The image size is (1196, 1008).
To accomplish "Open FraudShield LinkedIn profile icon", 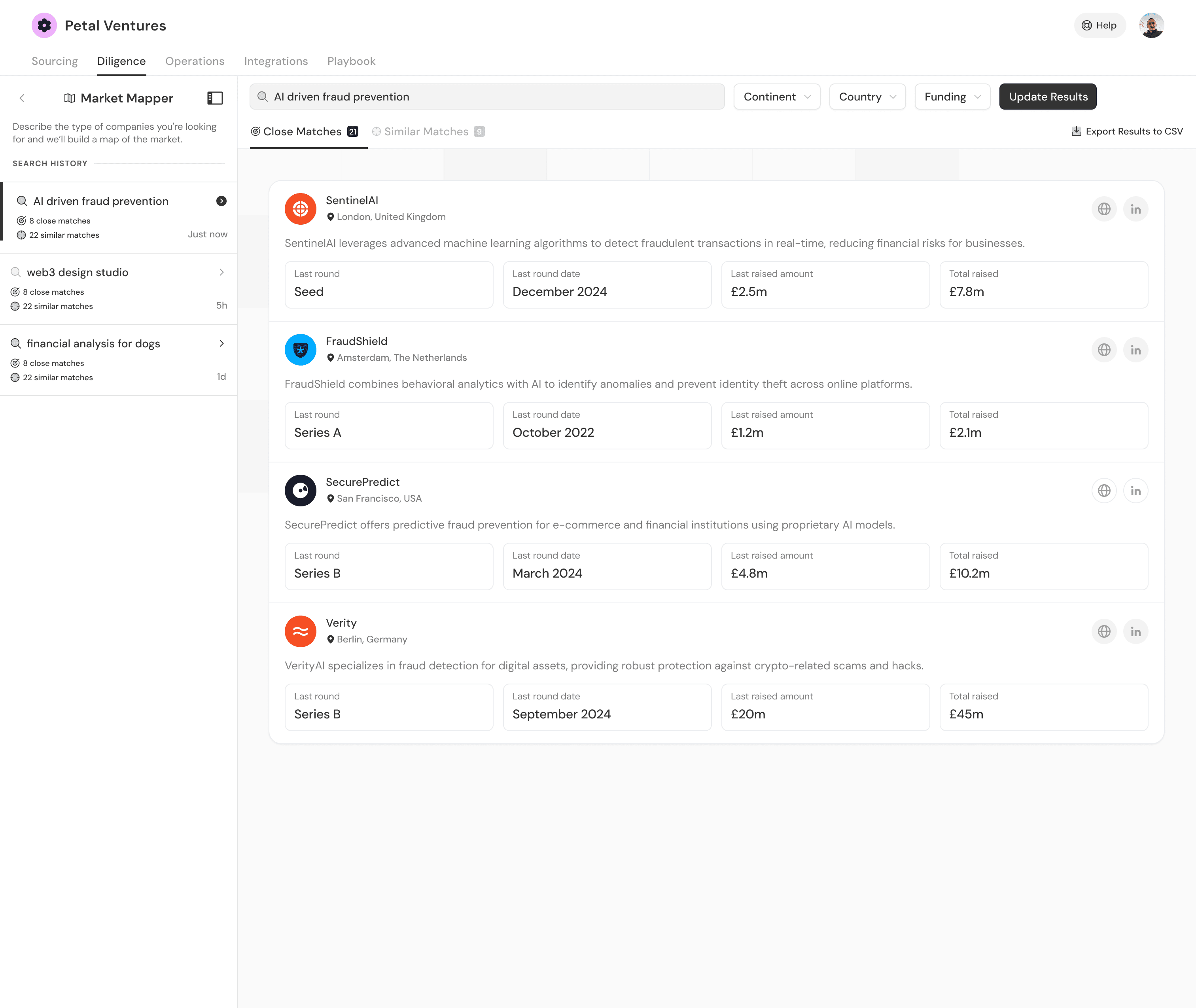I will [1135, 350].
